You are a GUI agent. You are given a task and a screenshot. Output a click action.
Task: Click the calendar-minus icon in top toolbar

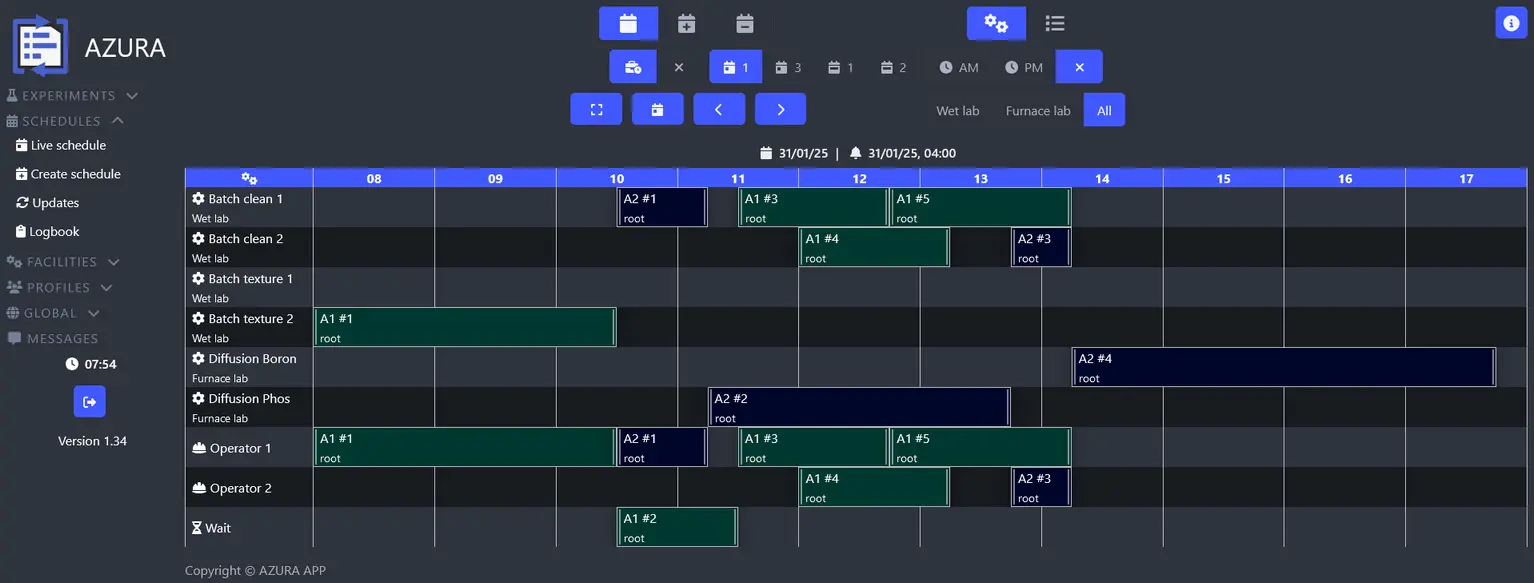coord(744,23)
